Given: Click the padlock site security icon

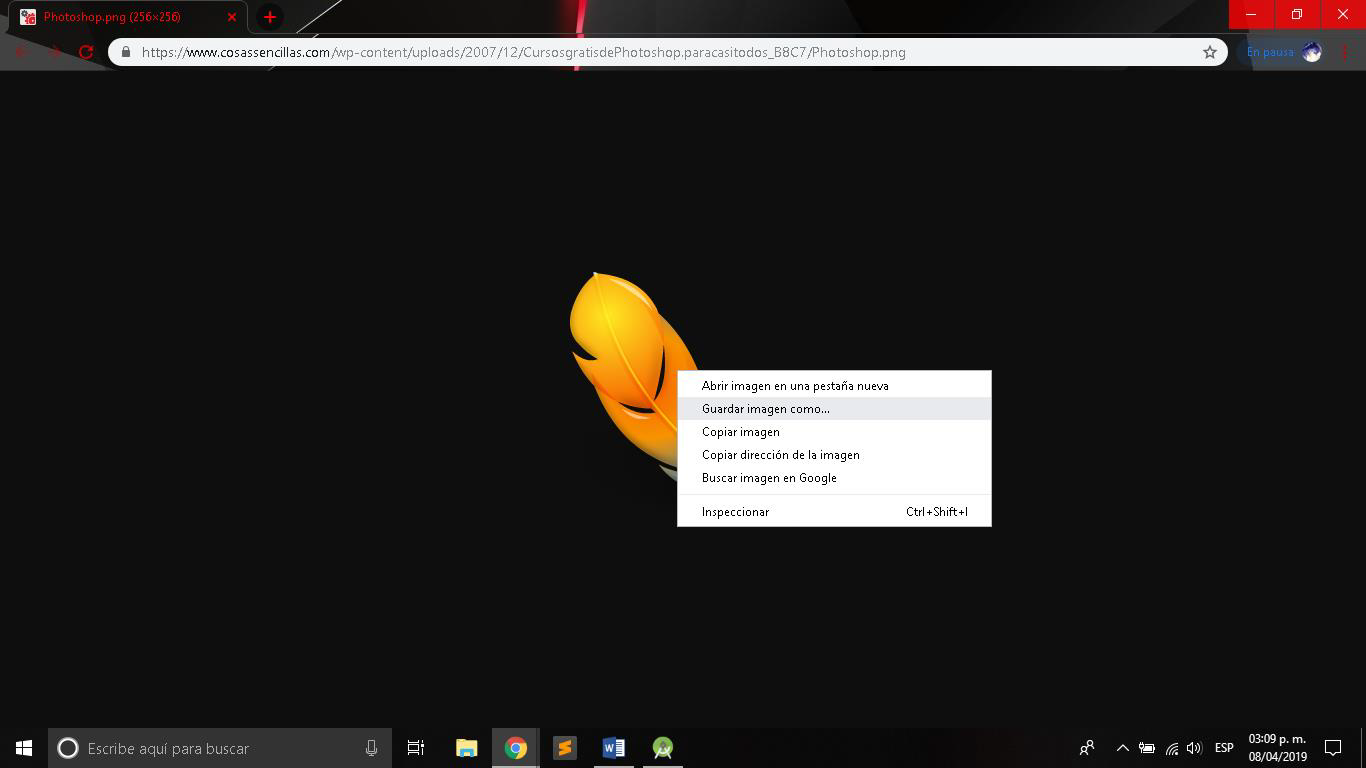Looking at the screenshot, I should [125, 52].
